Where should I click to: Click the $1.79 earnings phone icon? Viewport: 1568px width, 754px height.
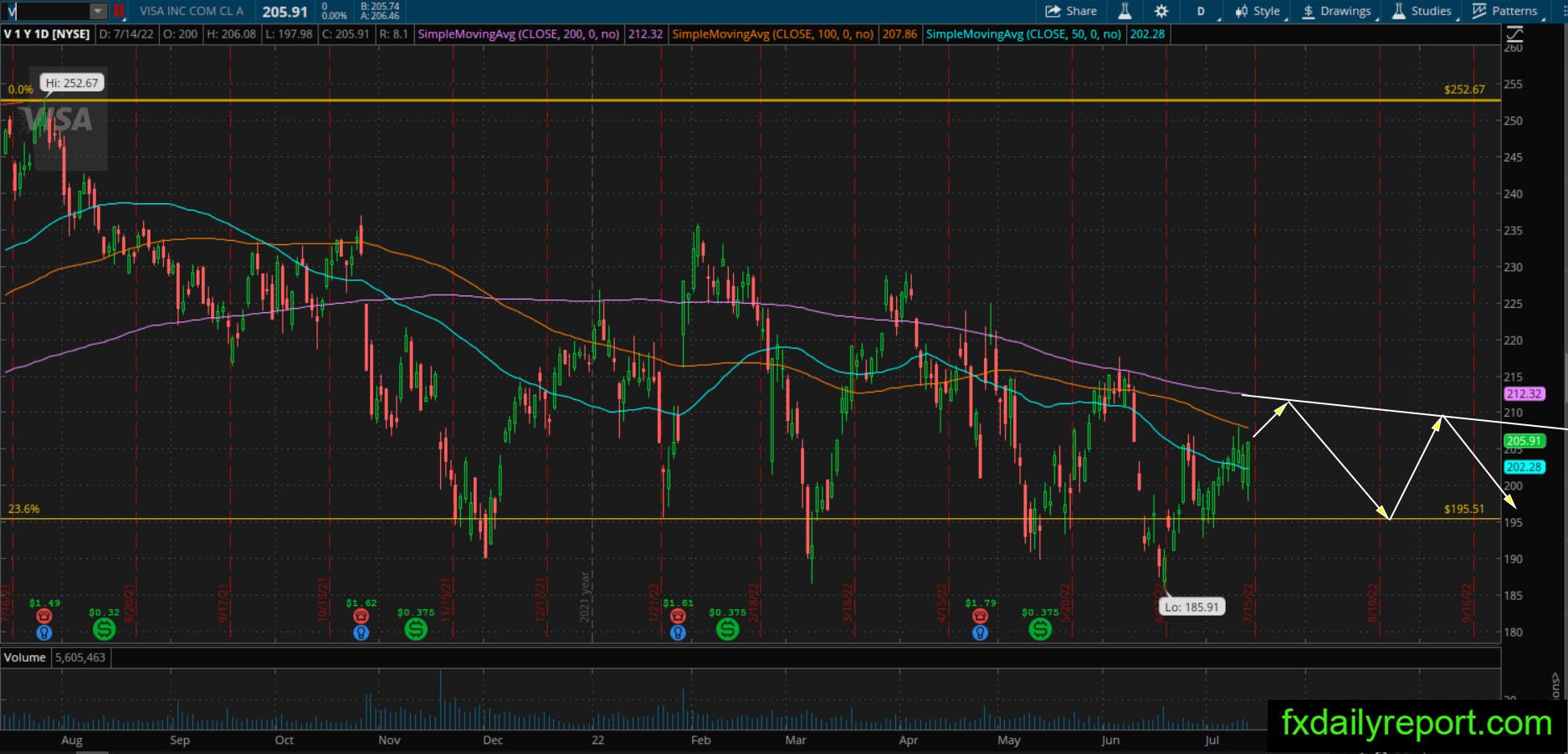(980, 616)
